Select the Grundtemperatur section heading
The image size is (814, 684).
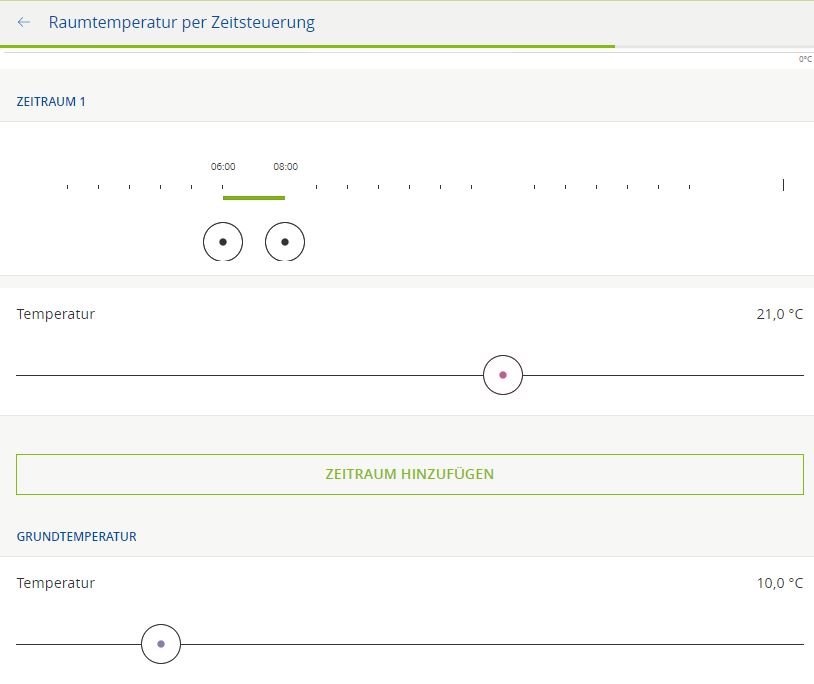(x=77, y=536)
